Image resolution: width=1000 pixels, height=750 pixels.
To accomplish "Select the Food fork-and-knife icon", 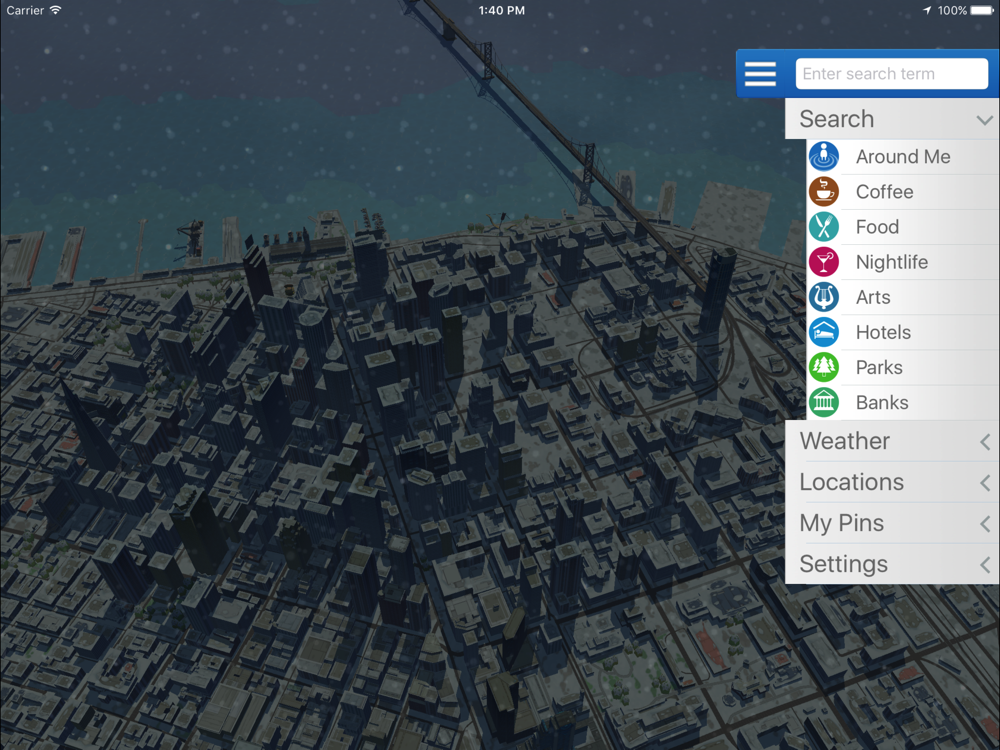I will 824,227.
